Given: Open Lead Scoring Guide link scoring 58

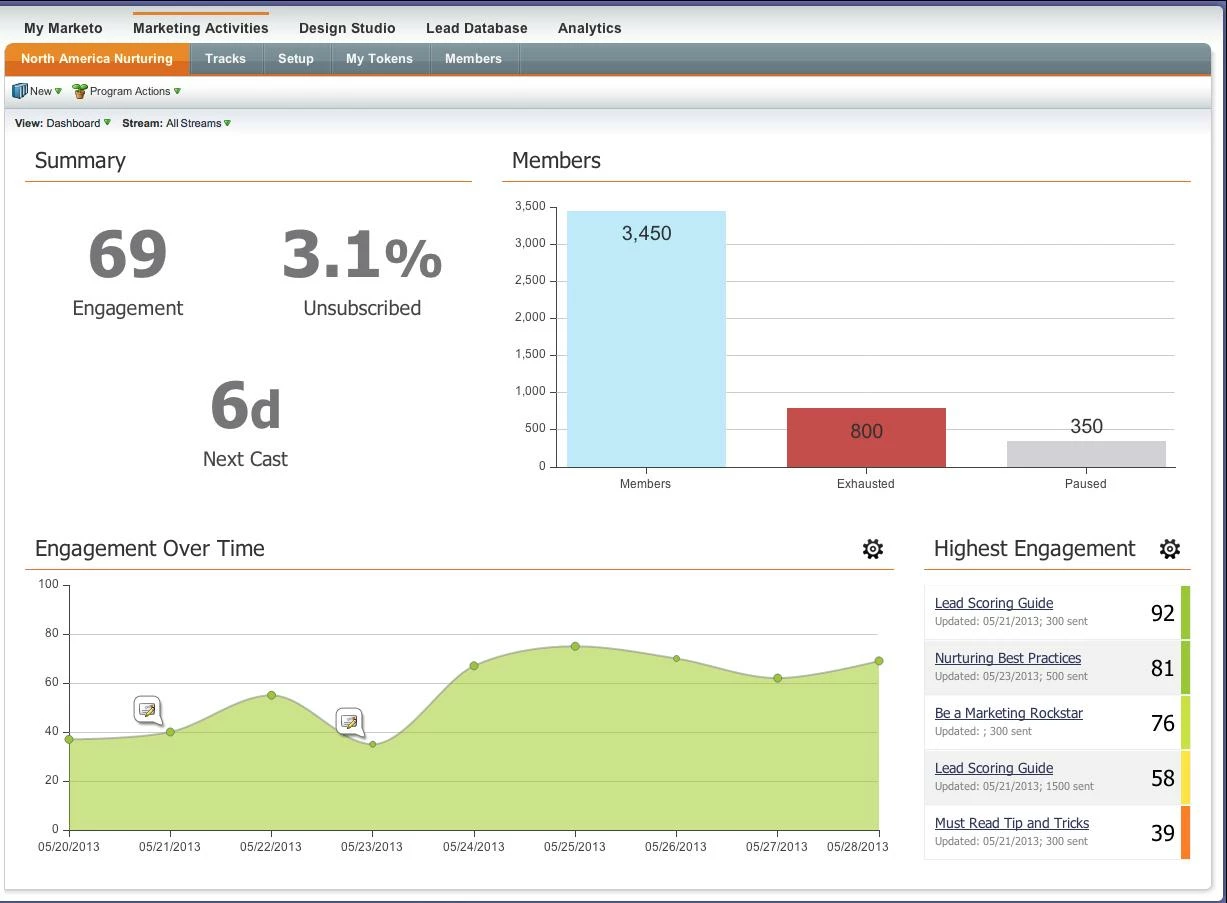Looking at the screenshot, I should [x=994, y=768].
